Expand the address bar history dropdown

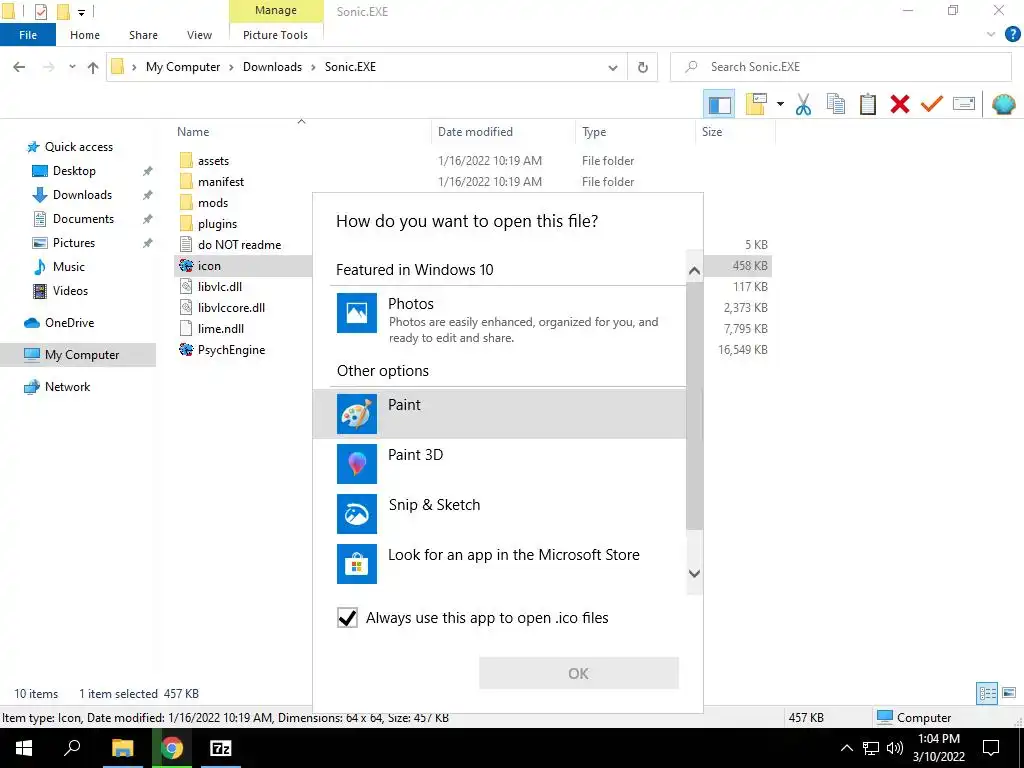613,67
